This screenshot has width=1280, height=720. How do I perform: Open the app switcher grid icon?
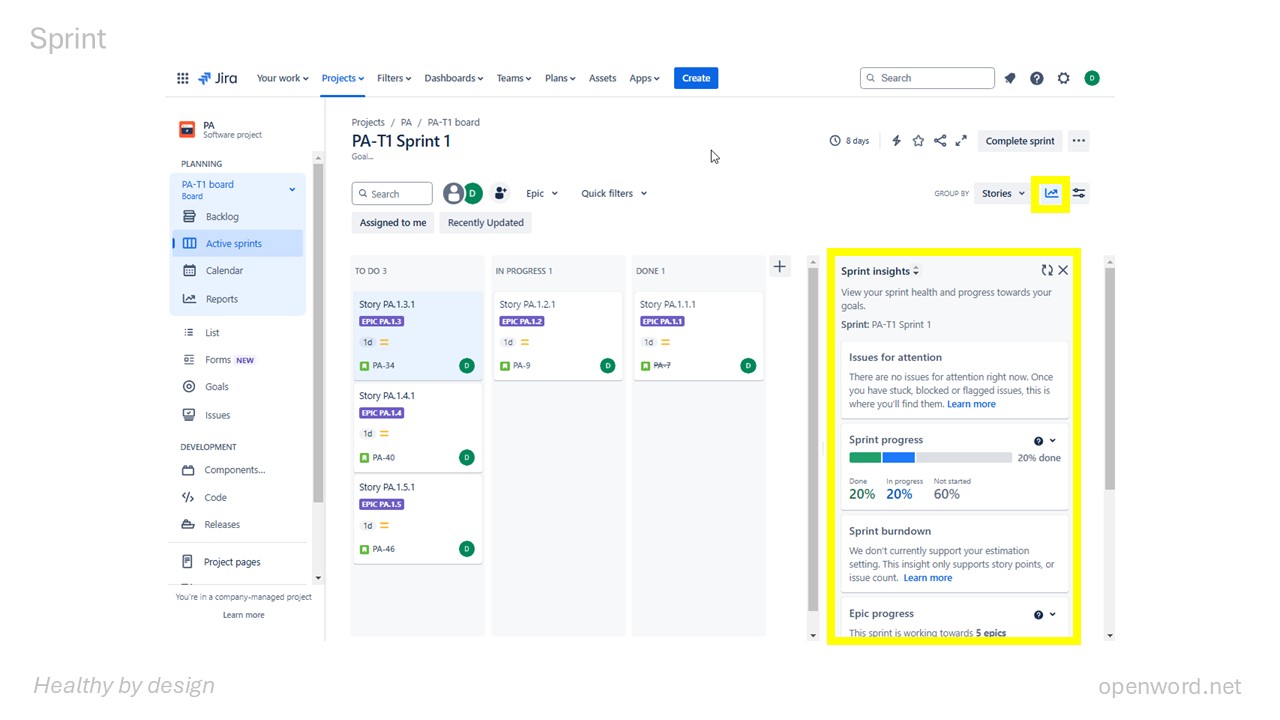(x=182, y=78)
